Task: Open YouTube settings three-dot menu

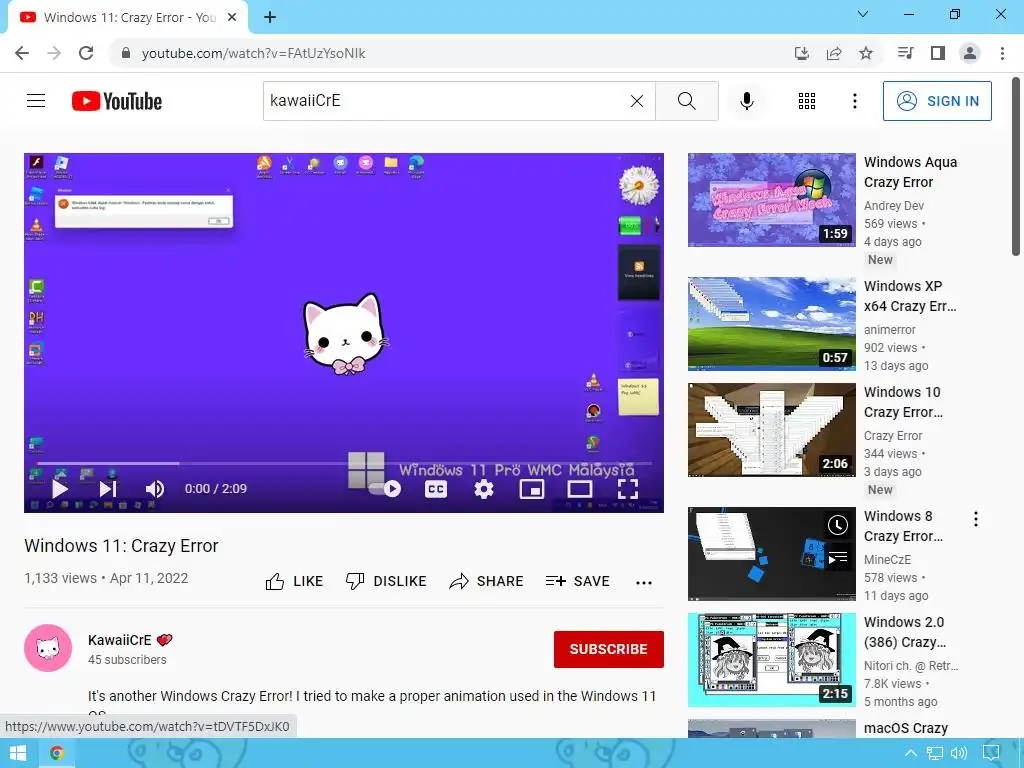Action: coord(854,101)
